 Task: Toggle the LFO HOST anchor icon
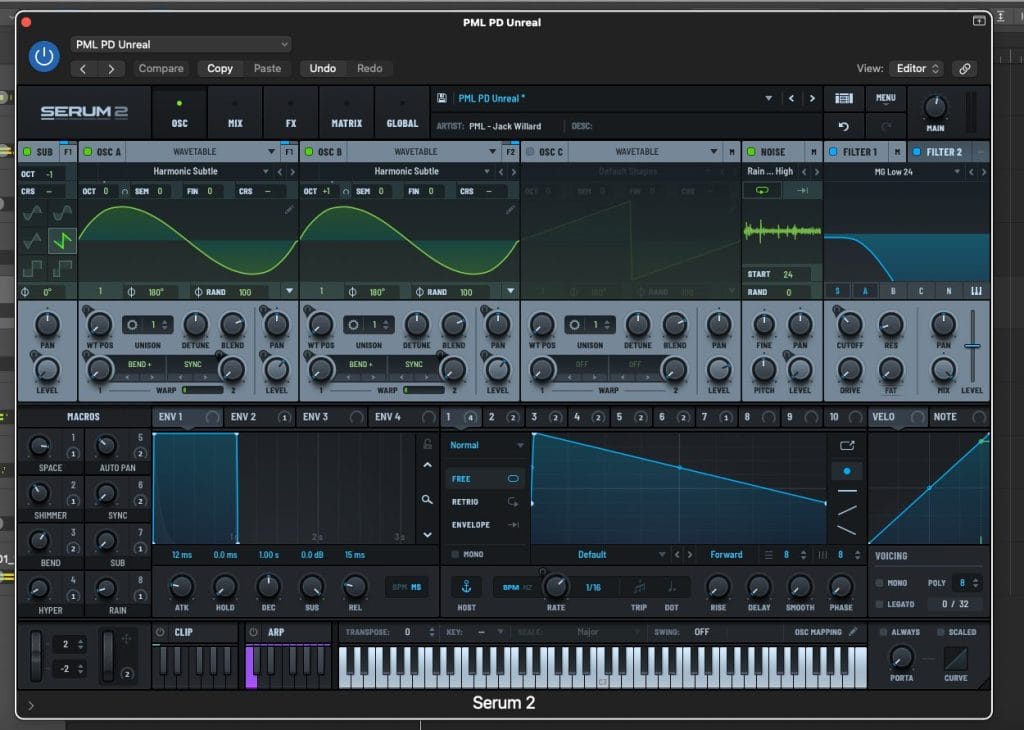pyautogui.click(x=466, y=586)
